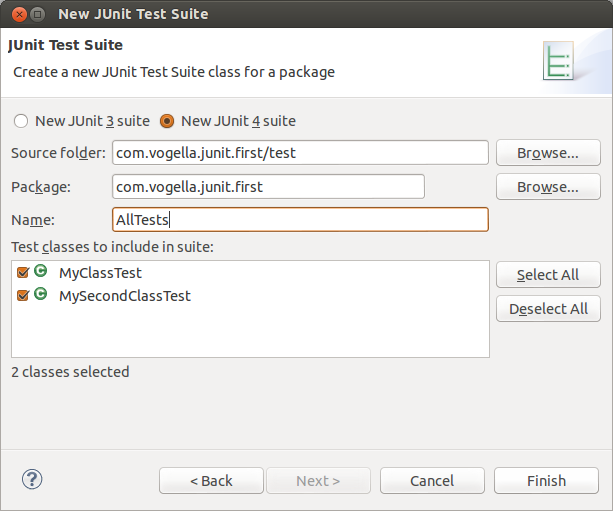The width and height of the screenshot is (613, 511).
Task: Click the Deselect All button
Action: coord(548,309)
